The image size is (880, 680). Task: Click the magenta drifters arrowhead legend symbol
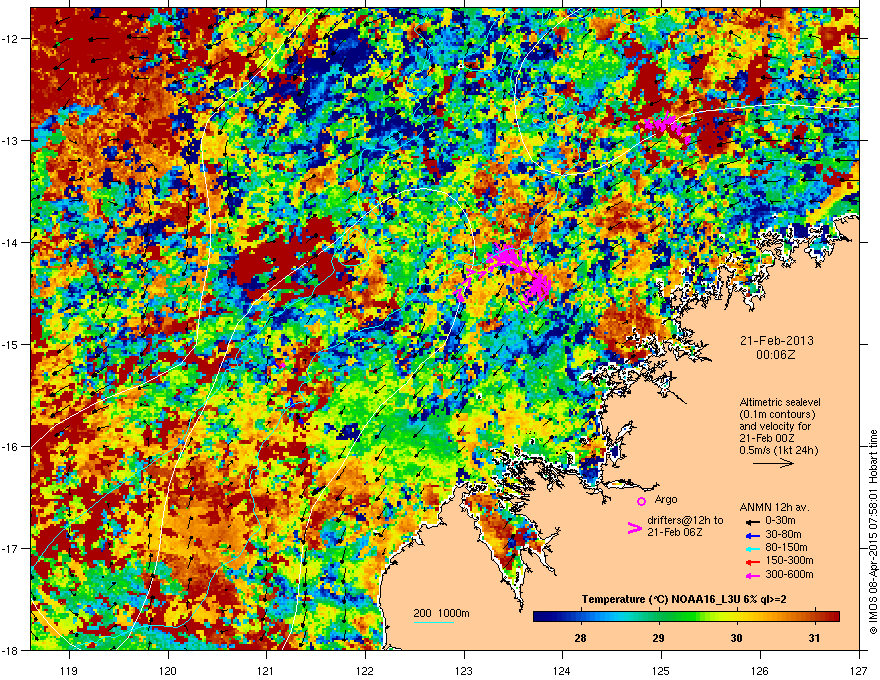(x=634, y=528)
